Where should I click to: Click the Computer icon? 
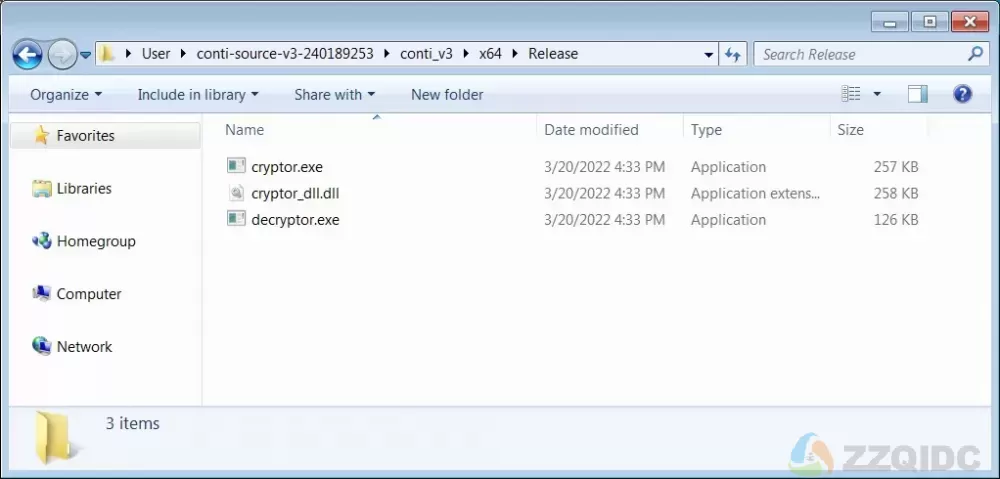pos(41,293)
